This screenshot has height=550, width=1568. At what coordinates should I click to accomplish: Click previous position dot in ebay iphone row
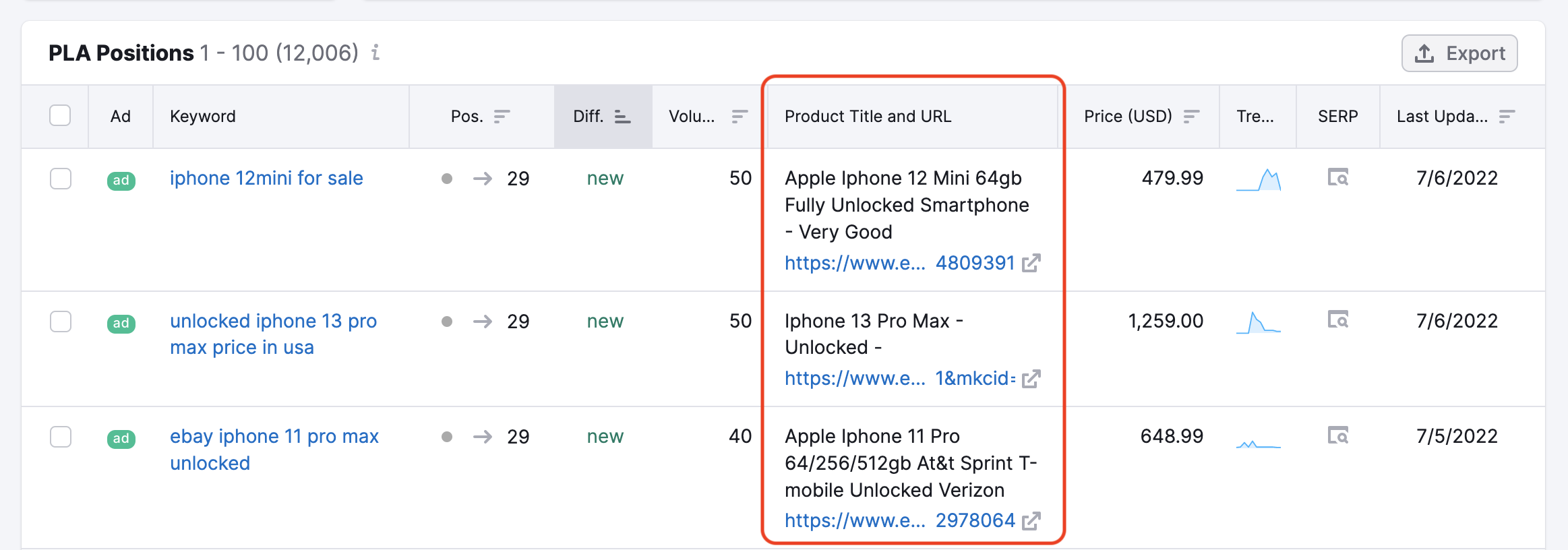447,437
